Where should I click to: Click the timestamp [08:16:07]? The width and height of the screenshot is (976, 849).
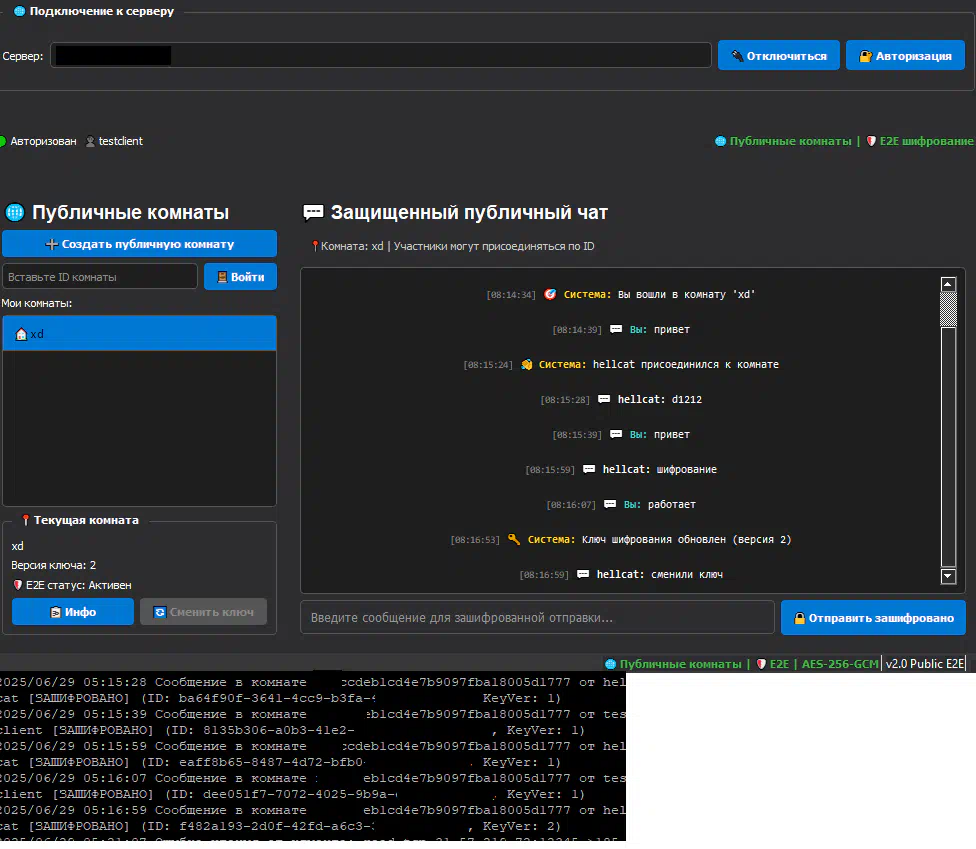click(571, 504)
